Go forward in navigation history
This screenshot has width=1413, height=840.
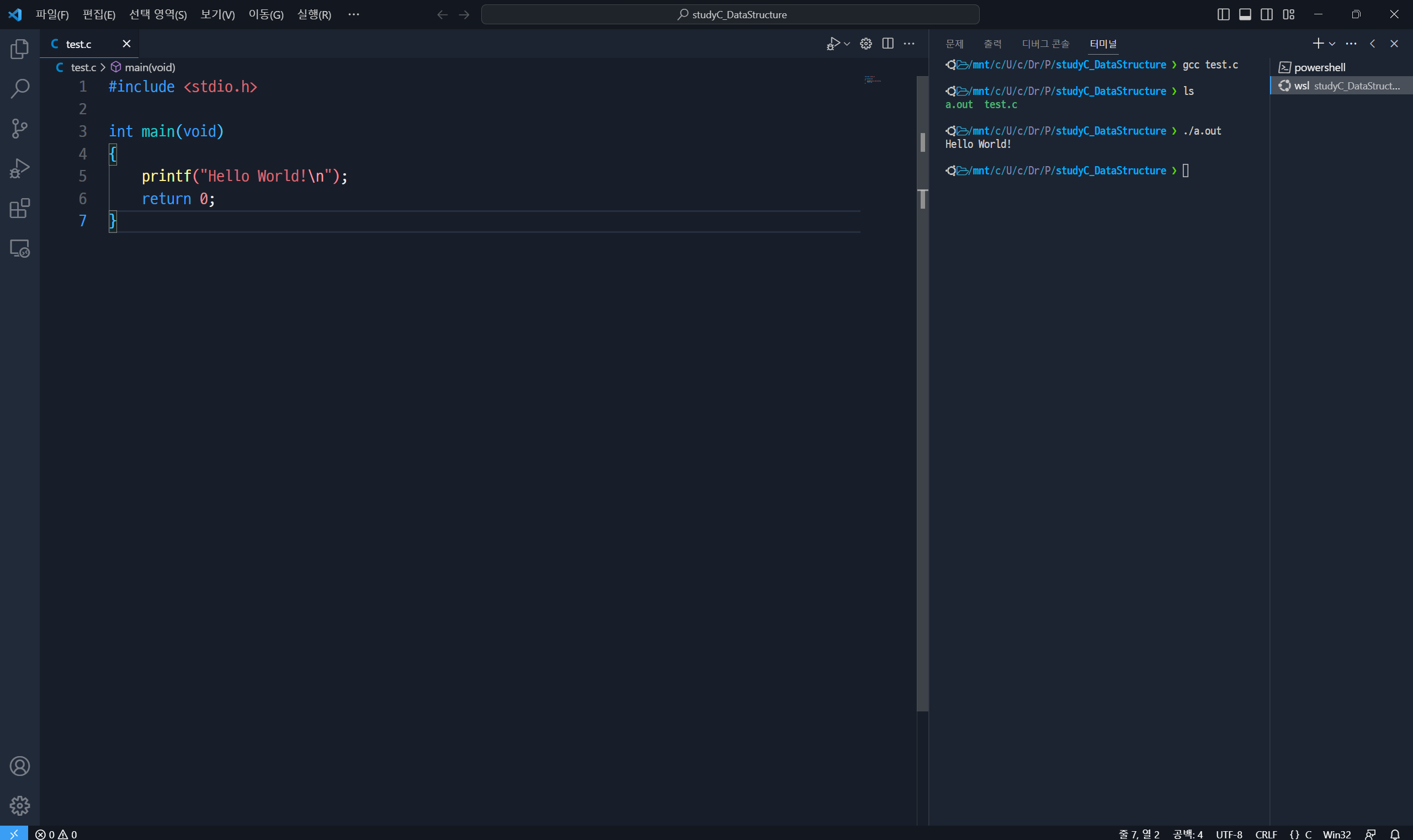coord(464,15)
